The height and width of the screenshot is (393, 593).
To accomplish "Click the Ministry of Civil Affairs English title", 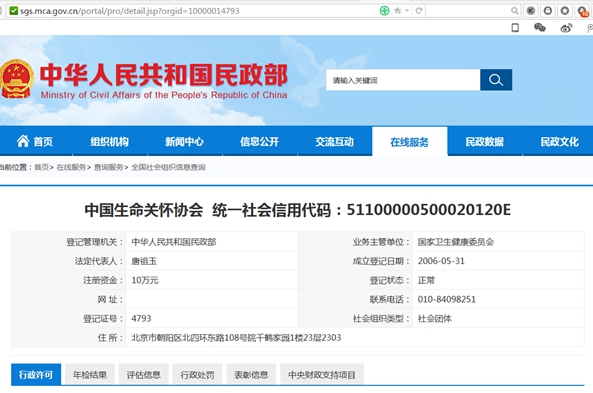I will (x=164, y=95).
